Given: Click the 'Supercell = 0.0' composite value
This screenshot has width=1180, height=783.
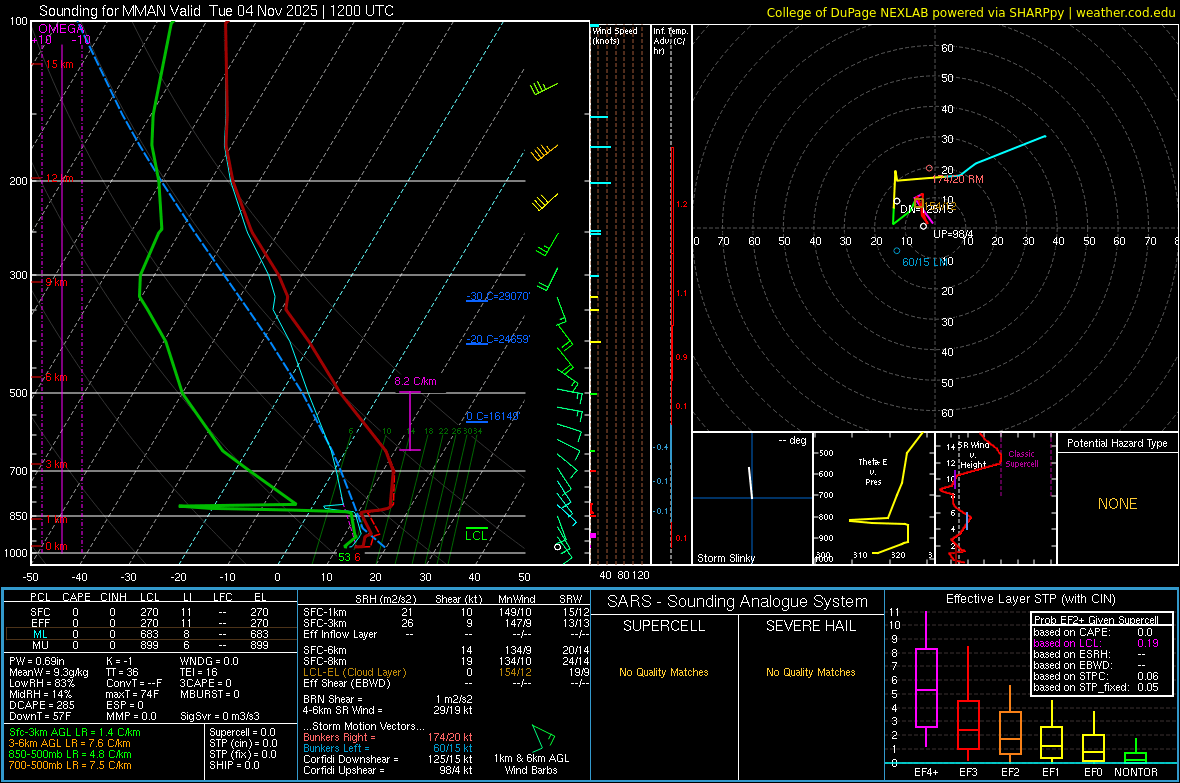Looking at the screenshot, I should click(x=242, y=733).
